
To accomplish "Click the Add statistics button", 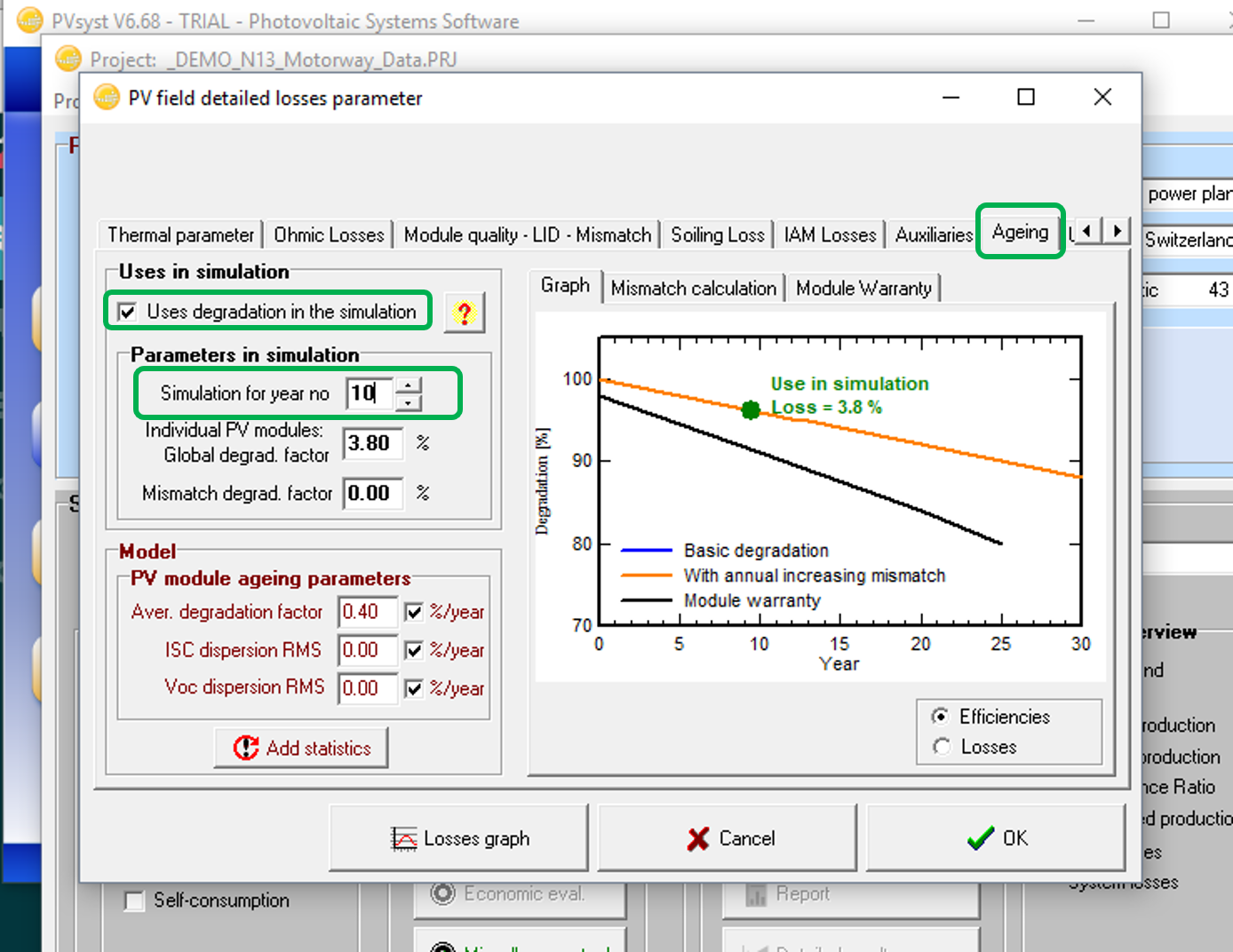I will 301,748.
